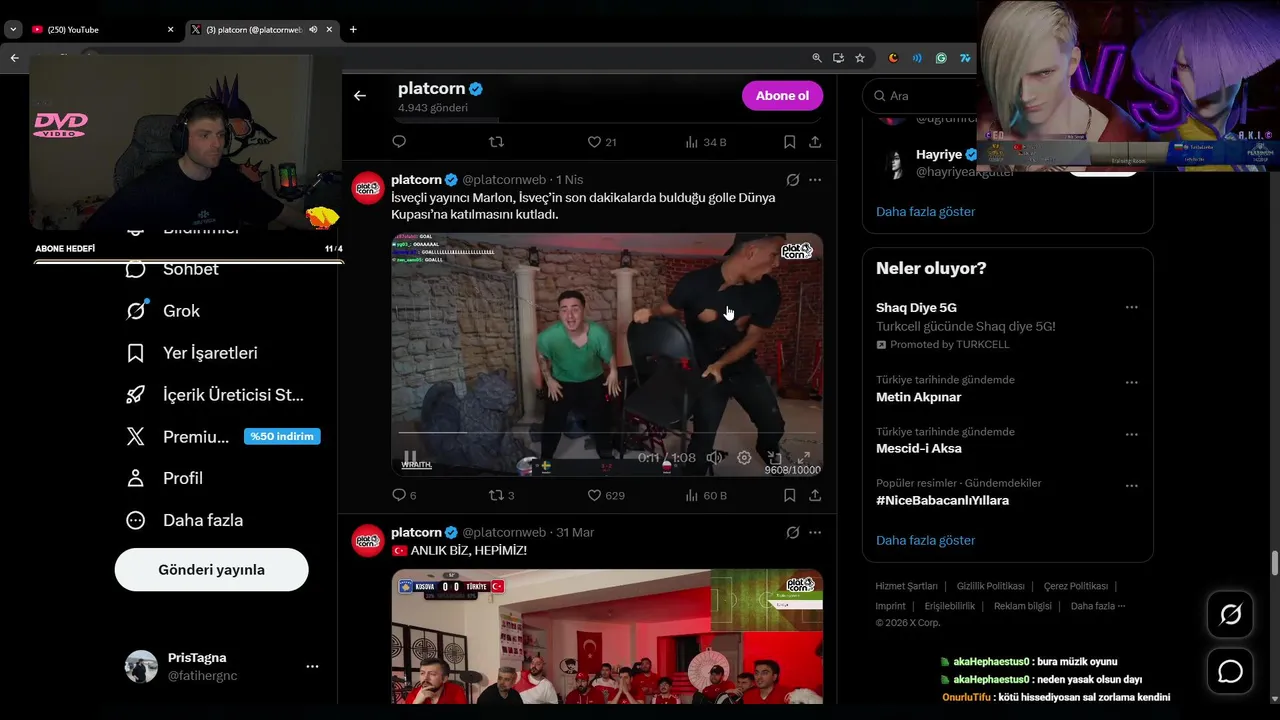
Task: Share the Marlon post
Action: point(815,495)
